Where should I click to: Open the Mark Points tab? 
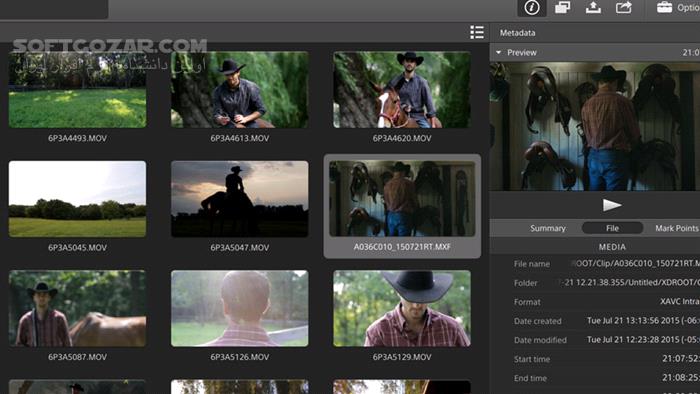click(676, 228)
